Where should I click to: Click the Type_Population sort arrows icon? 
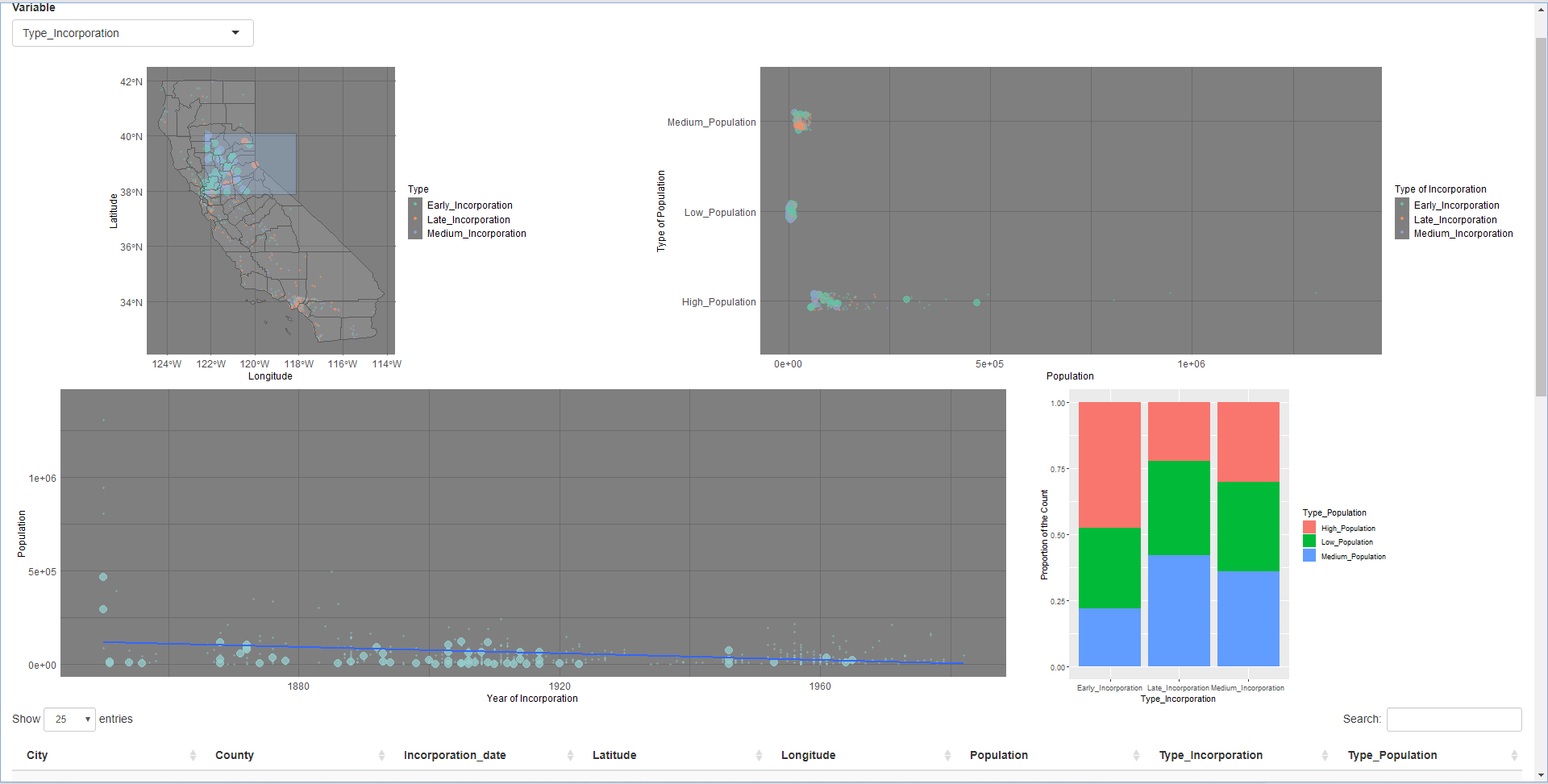1514,755
